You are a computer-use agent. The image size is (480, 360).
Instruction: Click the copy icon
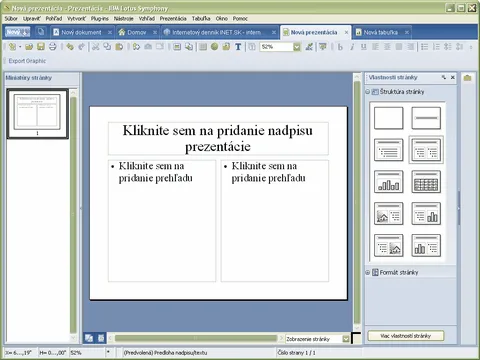107,47
